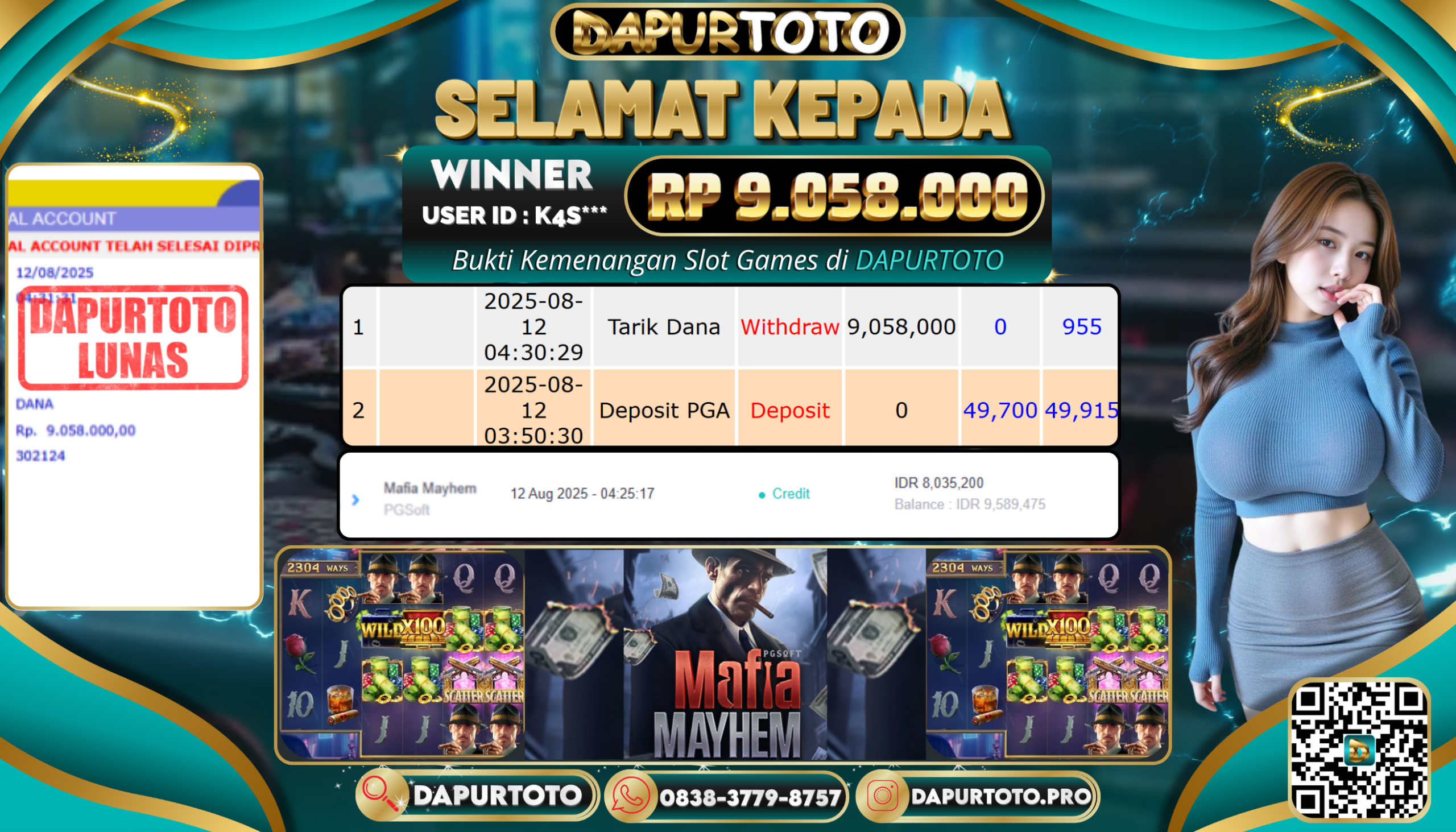The image size is (1456, 832).
Task: Click the RP 9.058.000 winner amount
Action: [x=836, y=196]
